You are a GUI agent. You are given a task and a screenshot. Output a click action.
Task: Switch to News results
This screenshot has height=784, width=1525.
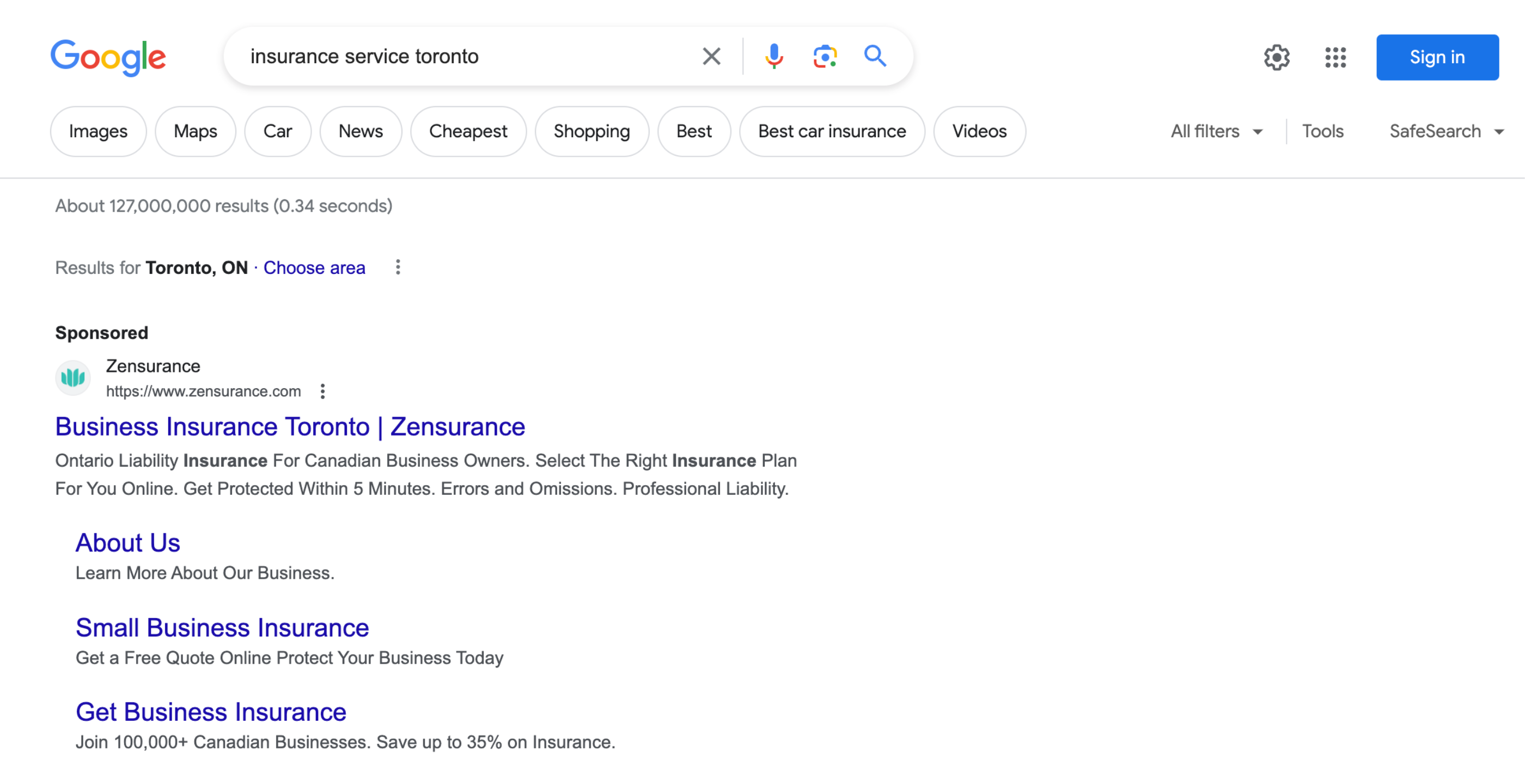pos(361,131)
